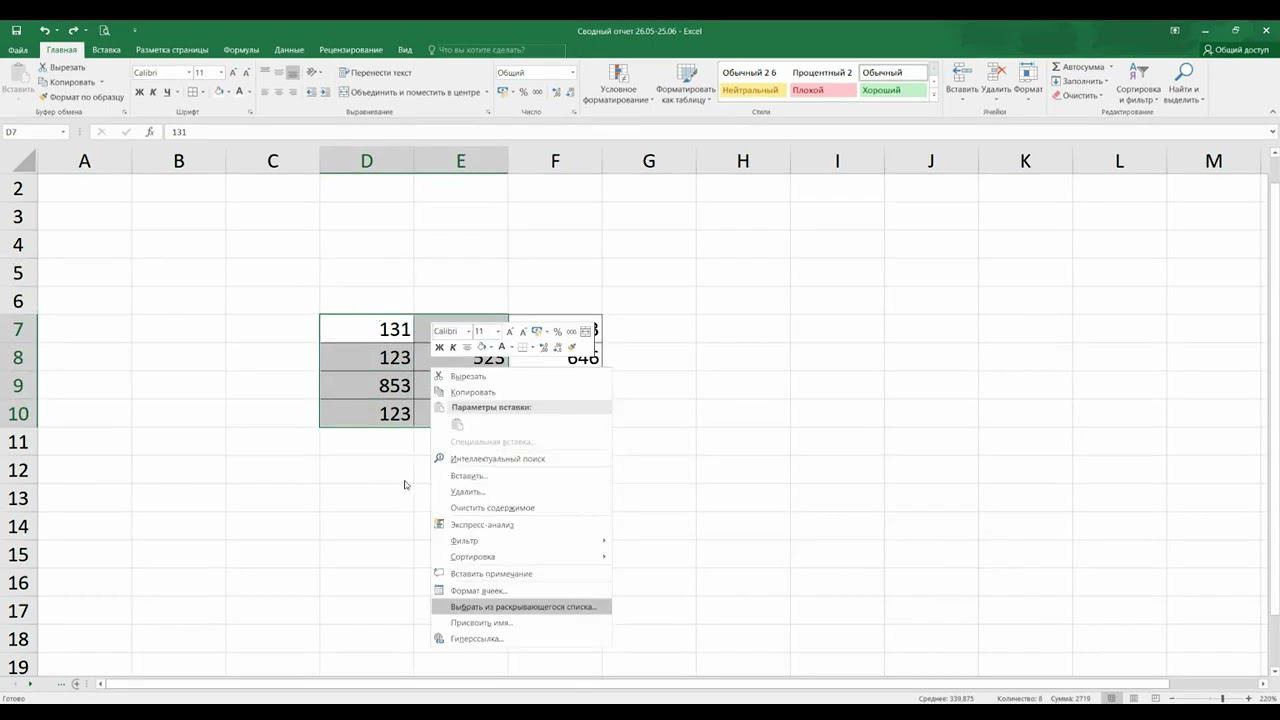Image resolution: width=1280 pixels, height=720 pixels.
Task: Click Объединить и поместить в центре
Action: point(409,92)
